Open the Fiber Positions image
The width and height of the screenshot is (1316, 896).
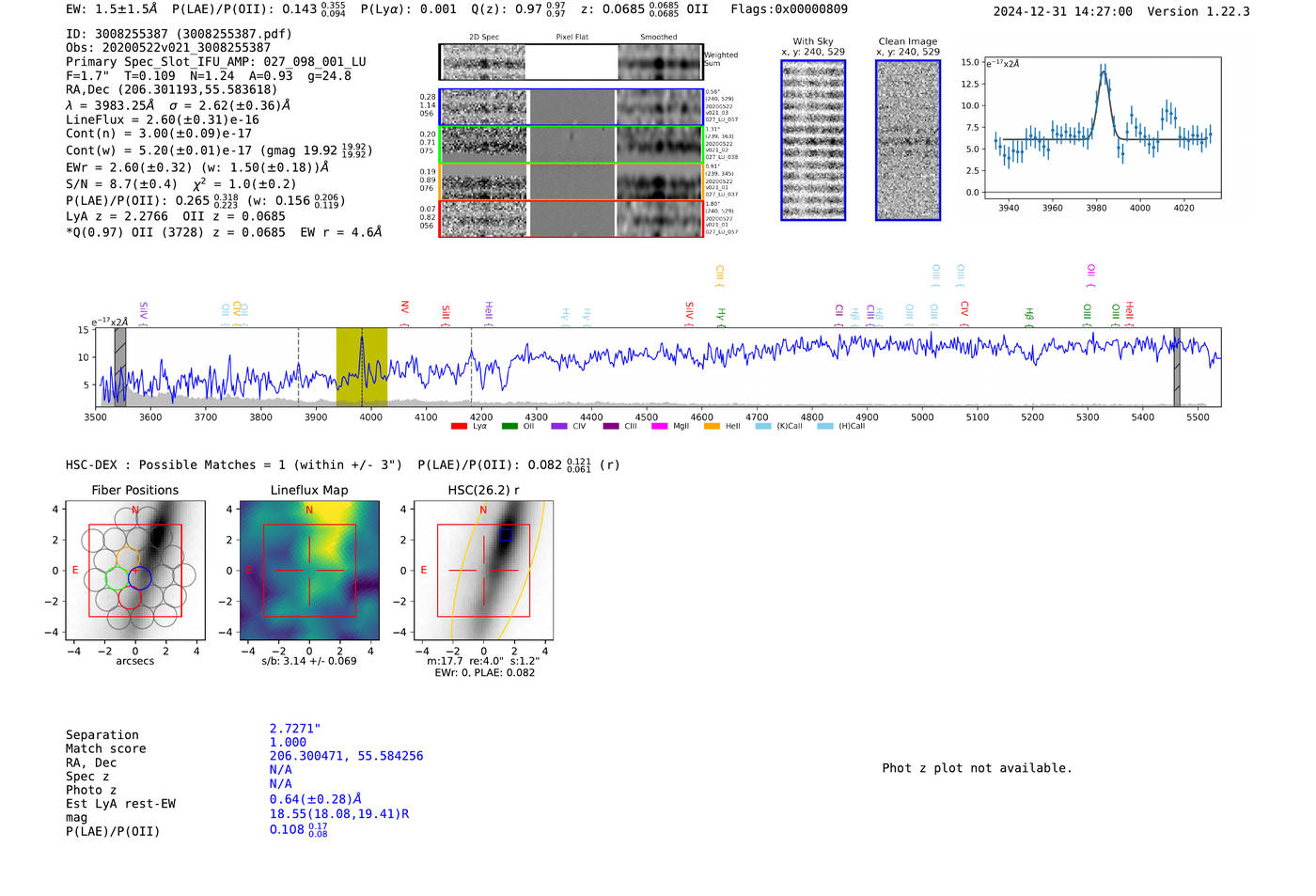click(x=135, y=571)
